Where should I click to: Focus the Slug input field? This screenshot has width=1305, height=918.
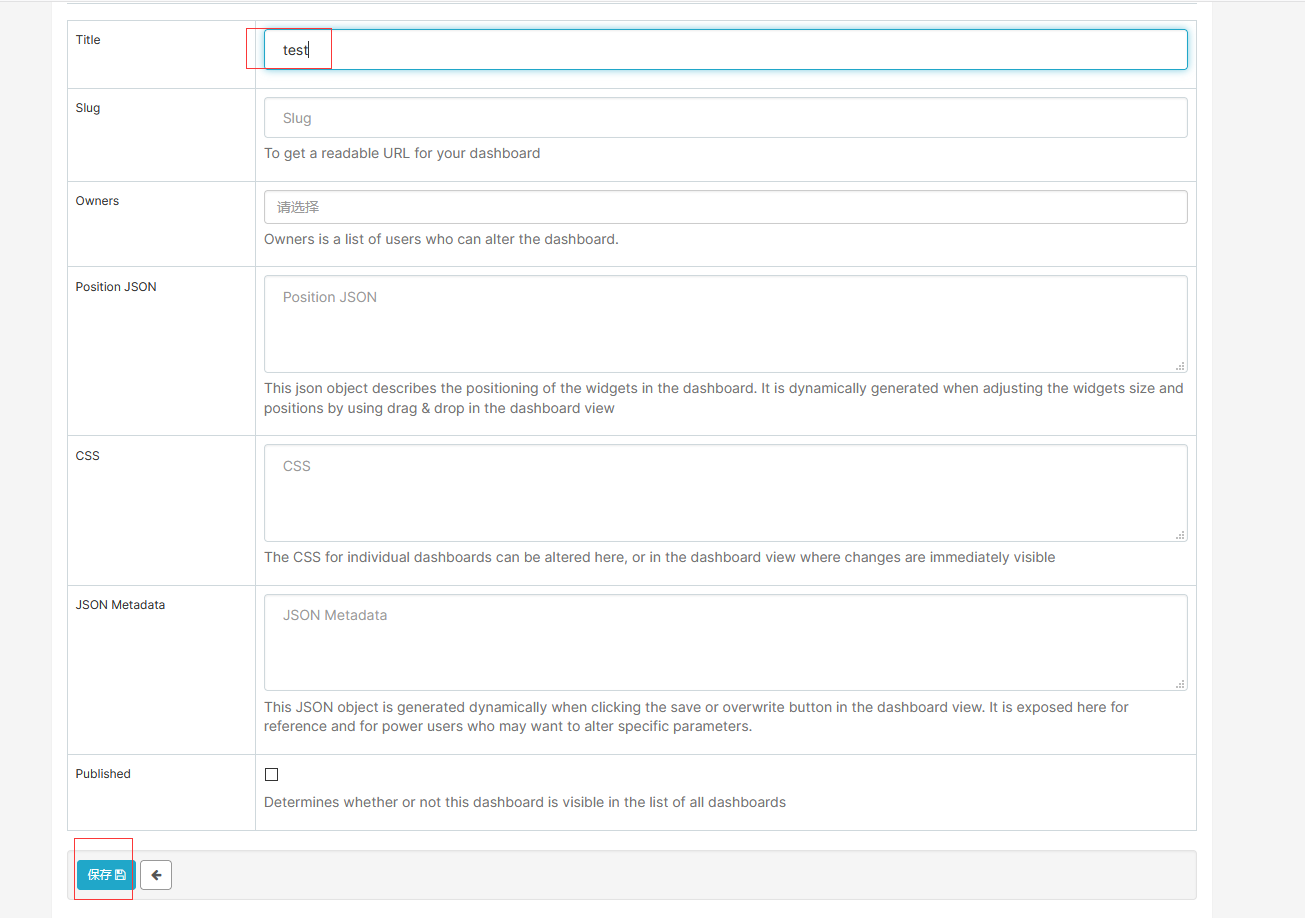click(x=725, y=117)
